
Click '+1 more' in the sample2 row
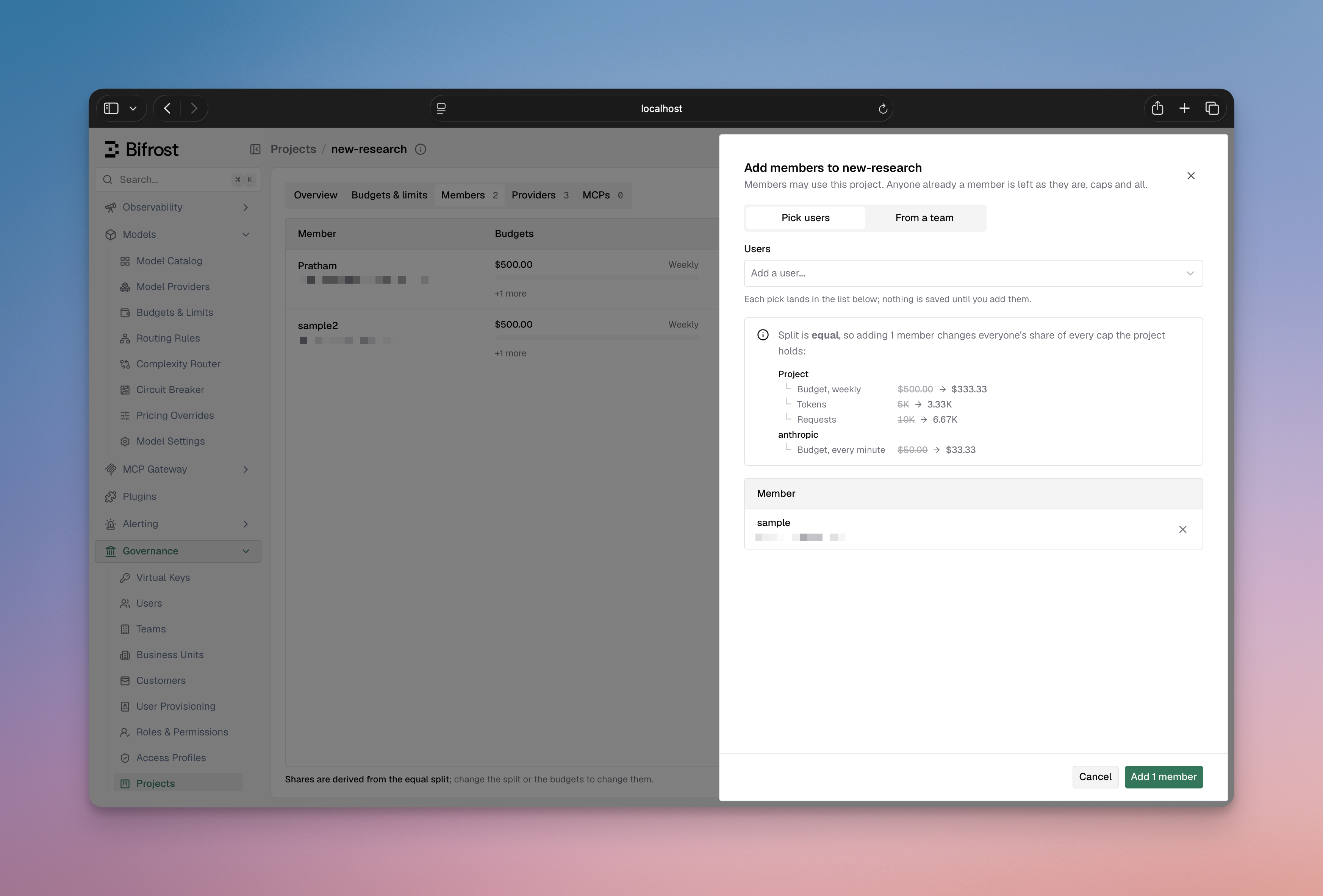tap(510, 353)
